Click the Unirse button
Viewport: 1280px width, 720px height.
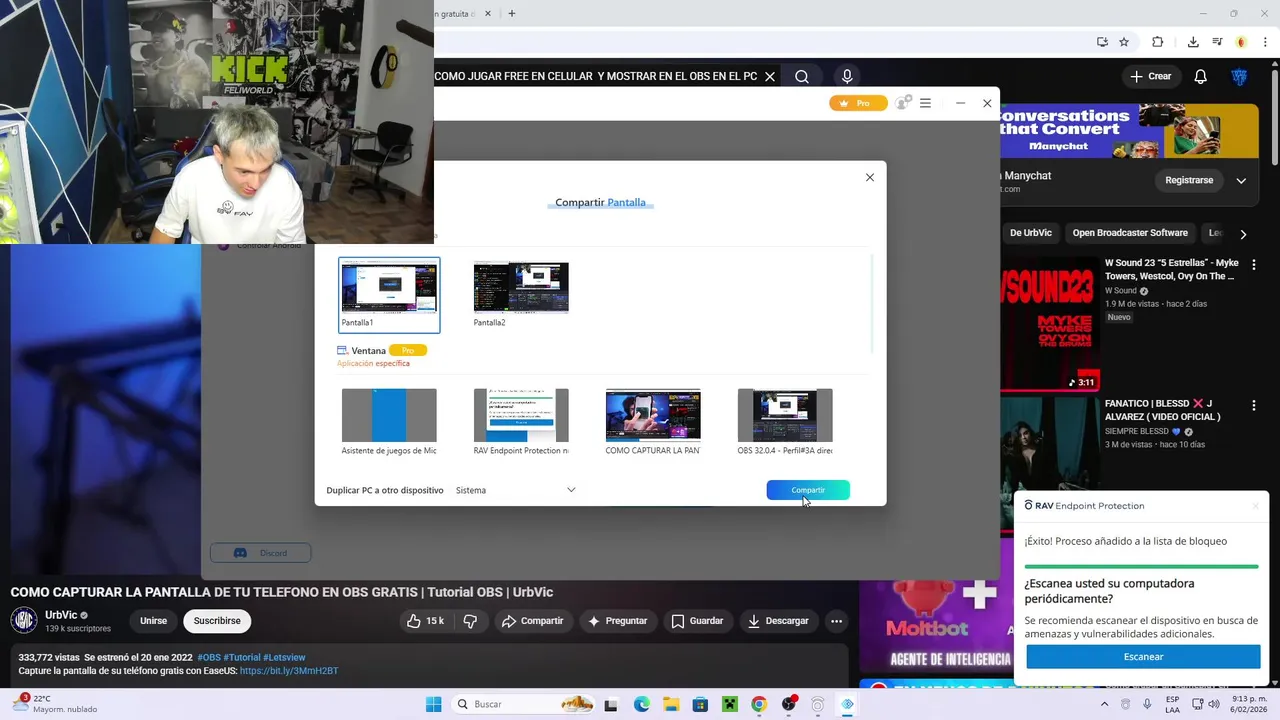pyautogui.click(x=153, y=621)
